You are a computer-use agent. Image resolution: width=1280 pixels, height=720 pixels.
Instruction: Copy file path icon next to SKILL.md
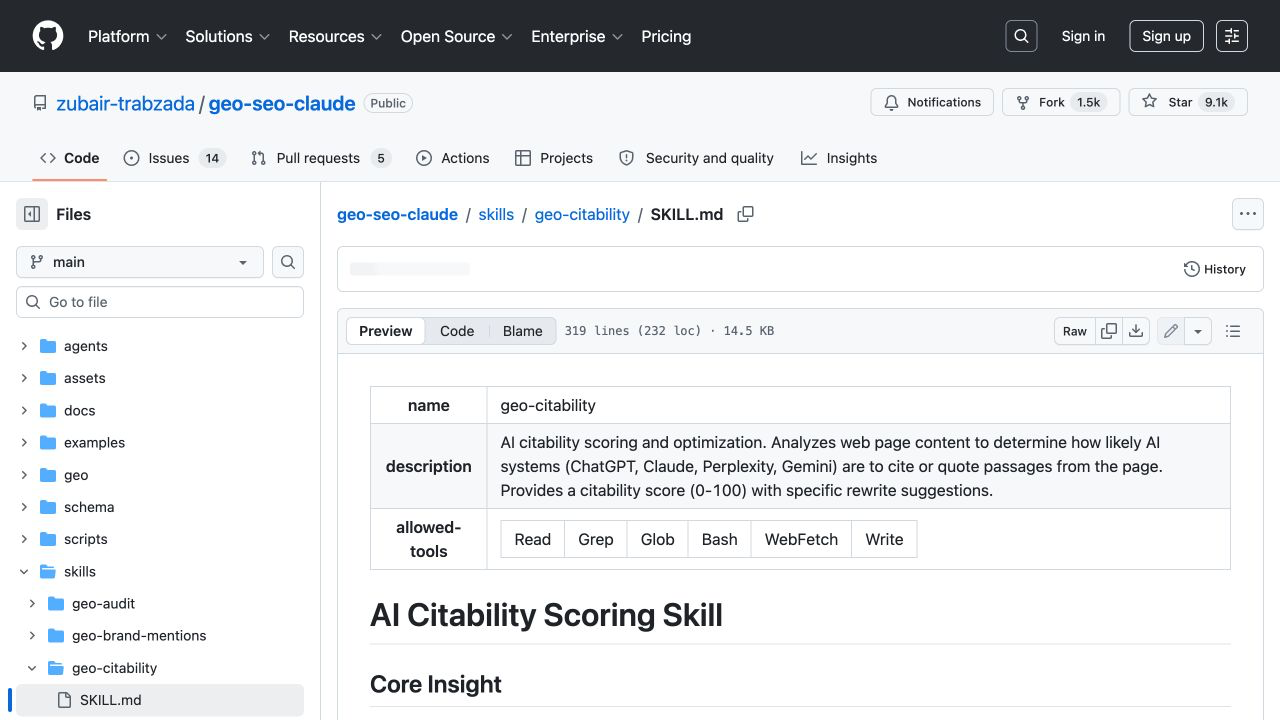click(745, 214)
